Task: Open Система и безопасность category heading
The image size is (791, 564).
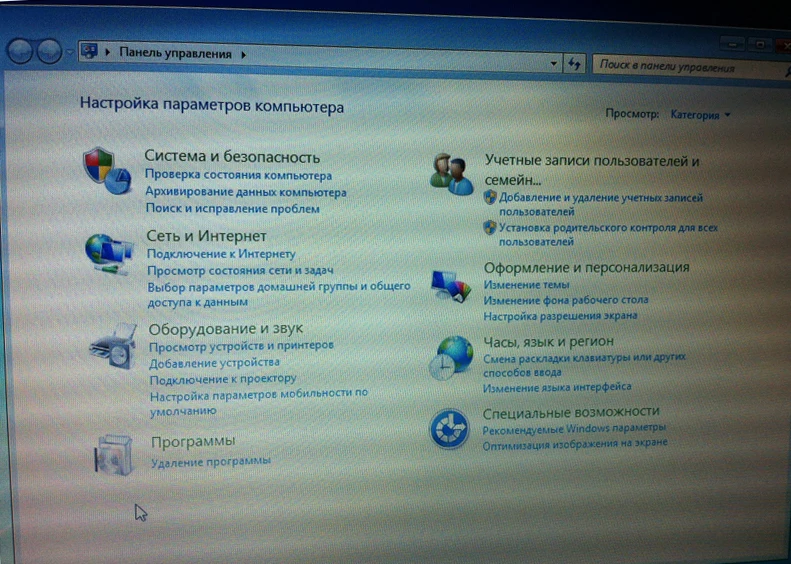Action: (232, 157)
